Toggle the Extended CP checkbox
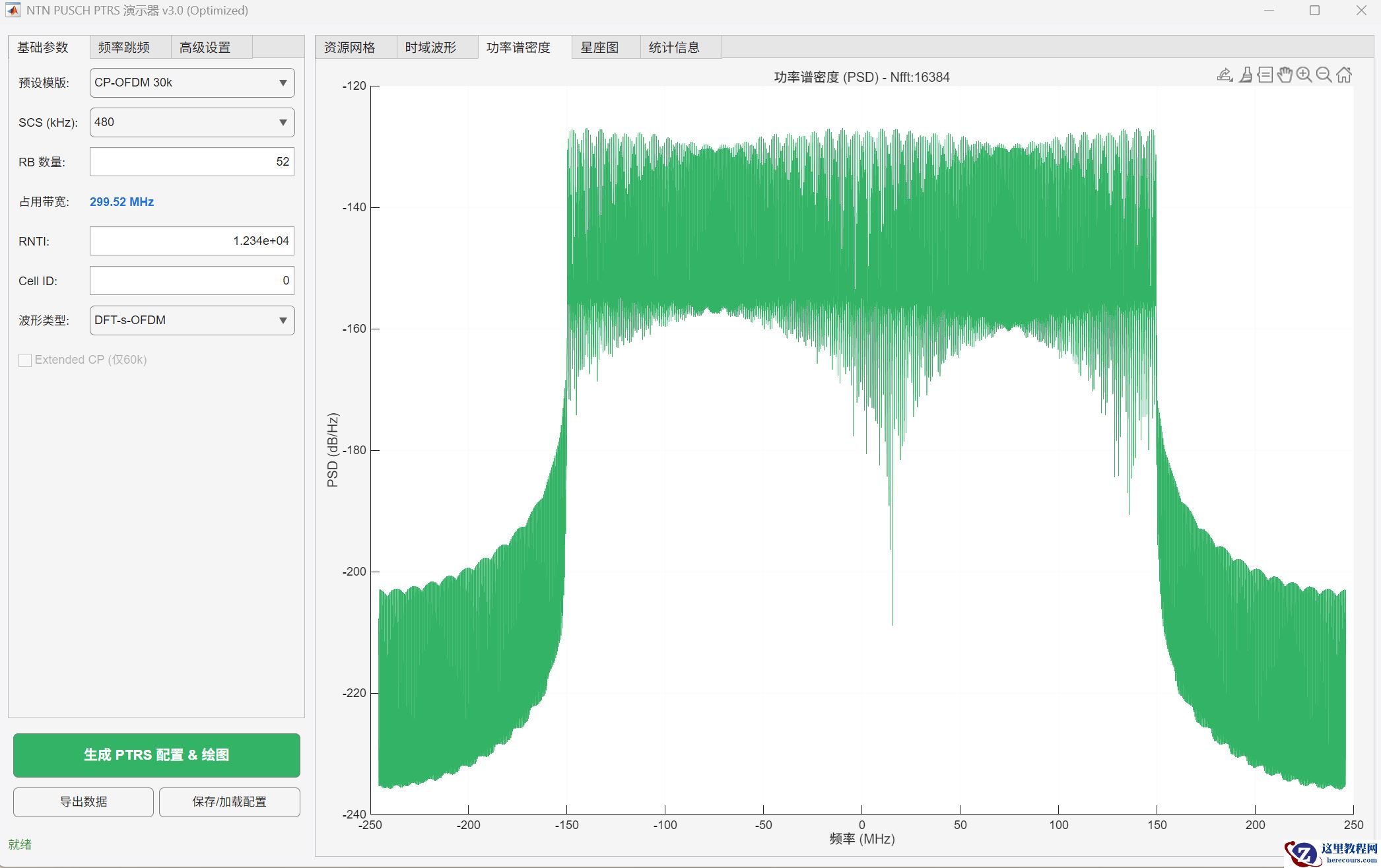This screenshot has width=1381, height=868. [x=25, y=360]
